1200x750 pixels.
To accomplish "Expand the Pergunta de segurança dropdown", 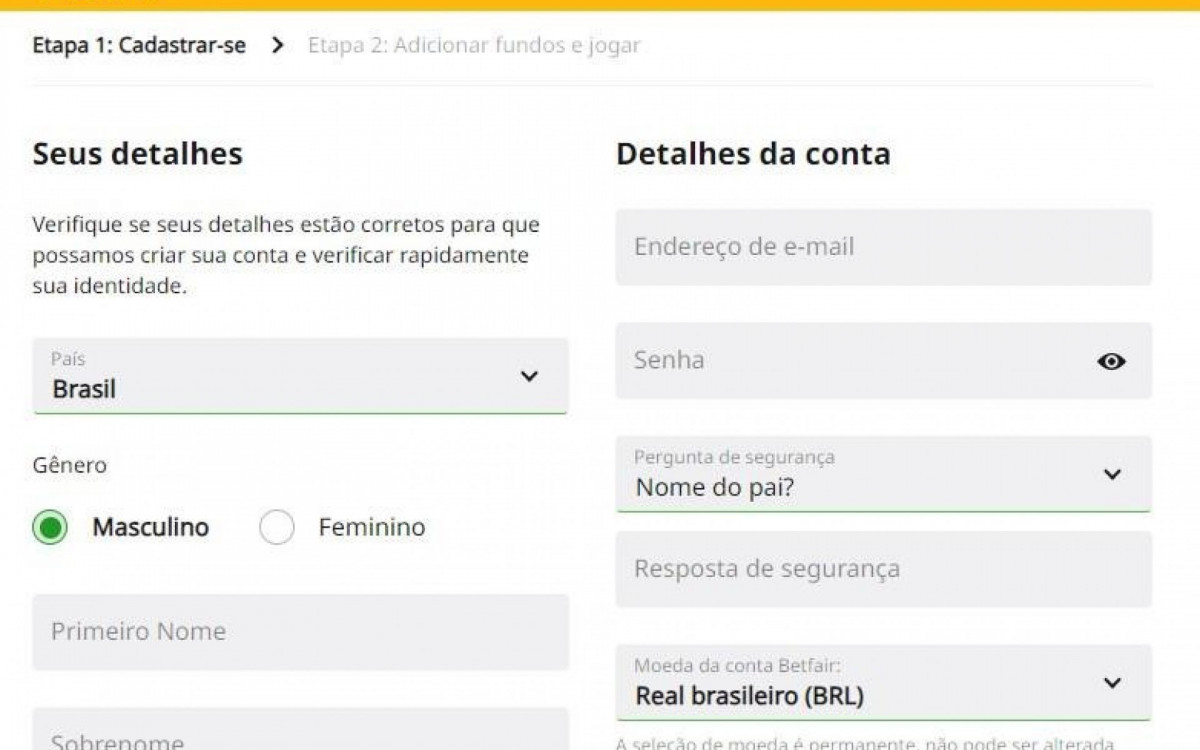I will tap(883, 474).
